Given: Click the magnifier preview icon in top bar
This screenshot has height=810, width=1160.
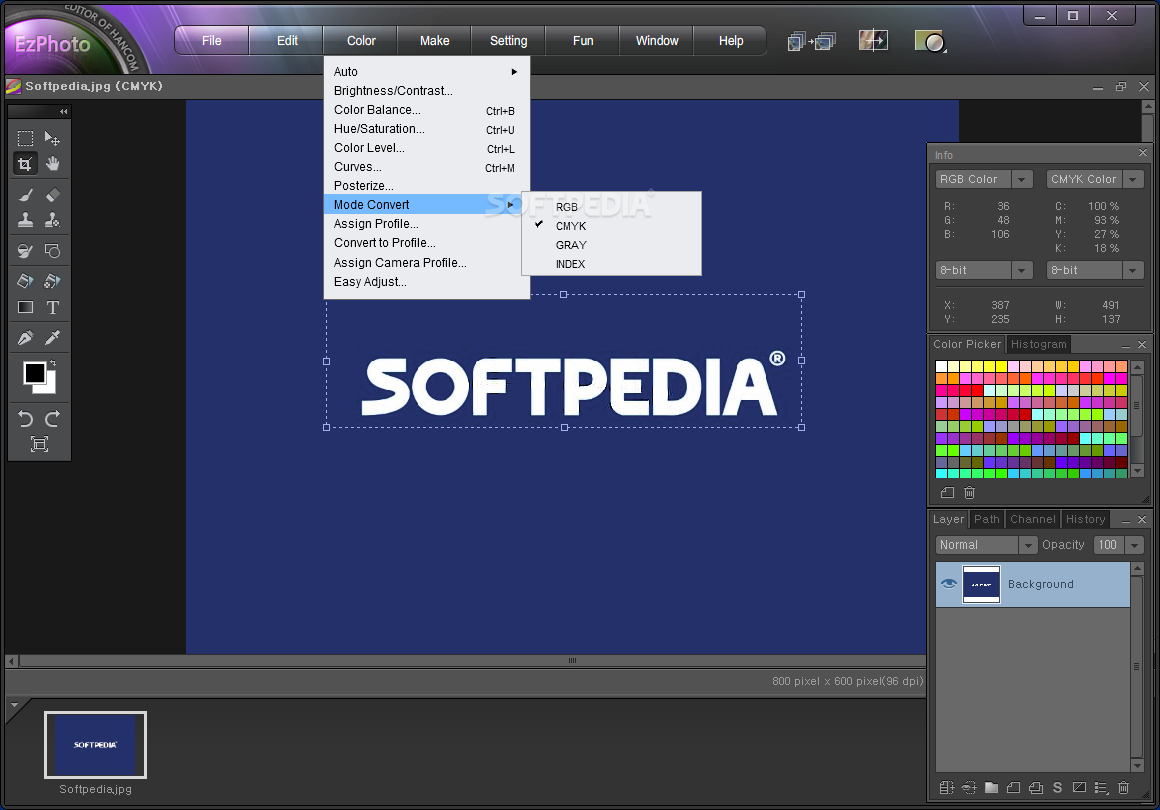Looking at the screenshot, I should [x=930, y=41].
